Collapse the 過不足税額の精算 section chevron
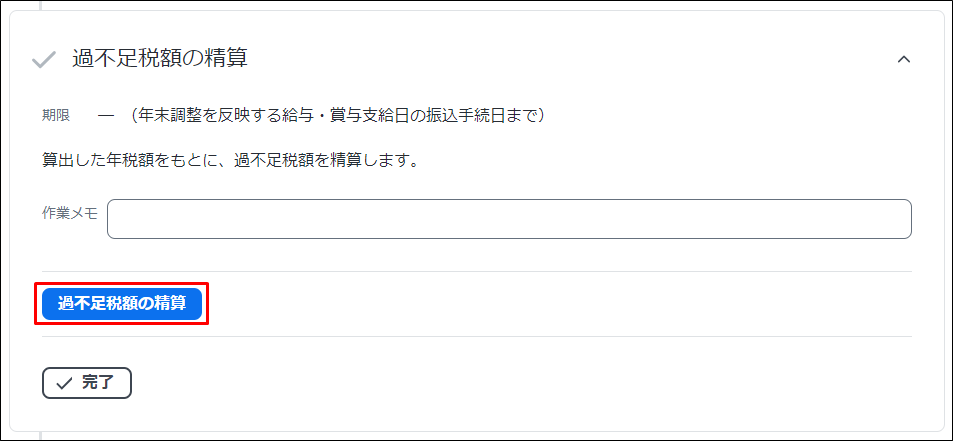 click(904, 60)
